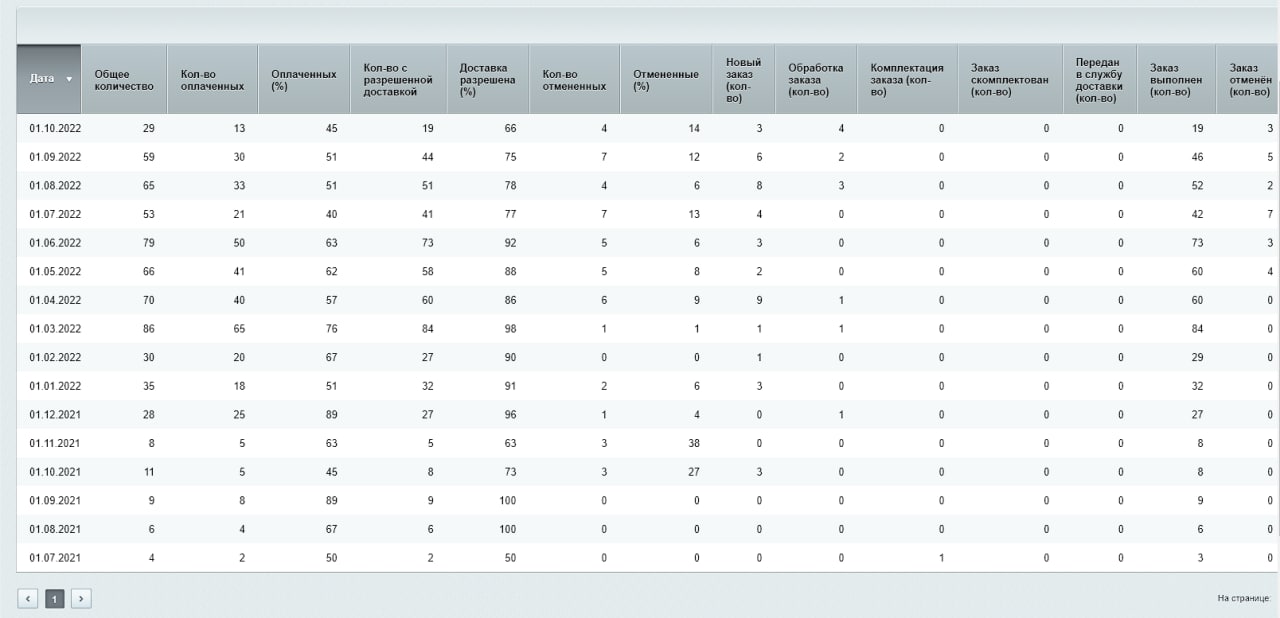Sort by Кол-во оплаченных column header
Screen dimensions: 1280x618
point(212,80)
